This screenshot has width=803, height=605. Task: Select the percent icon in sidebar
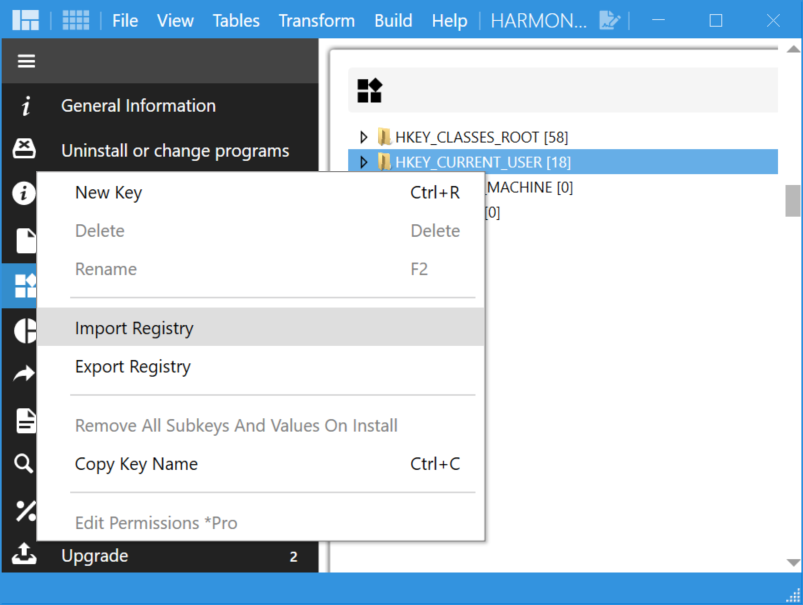coord(26,511)
